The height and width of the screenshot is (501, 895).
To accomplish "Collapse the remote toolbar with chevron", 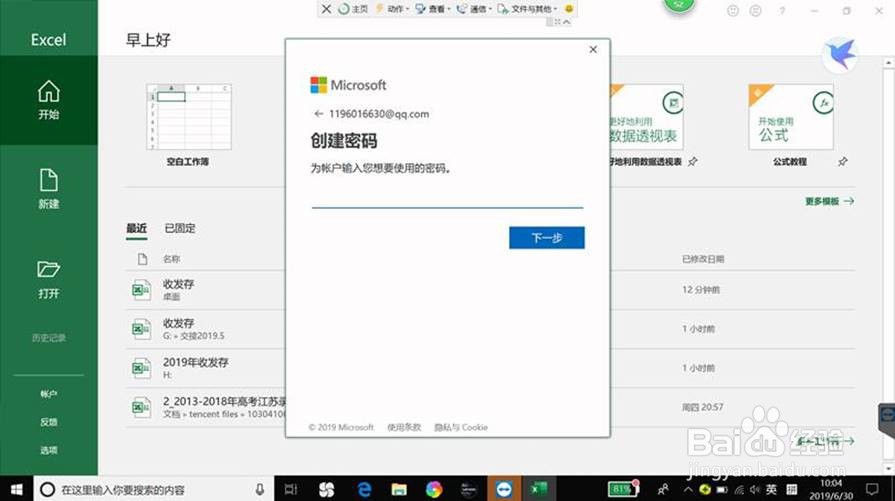I will click(x=567, y=22).
